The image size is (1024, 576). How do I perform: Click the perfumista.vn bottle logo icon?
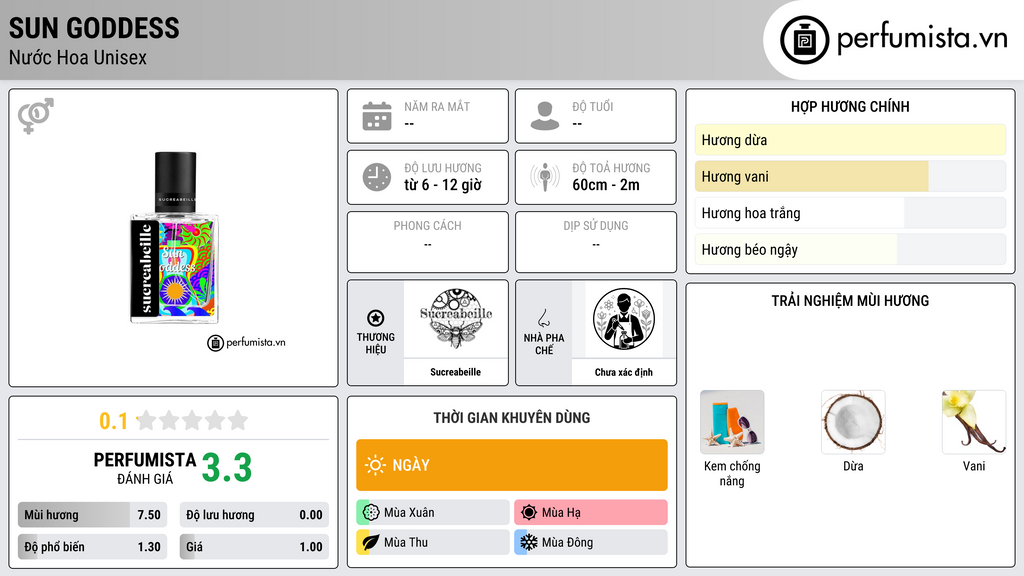click(805, 40)
